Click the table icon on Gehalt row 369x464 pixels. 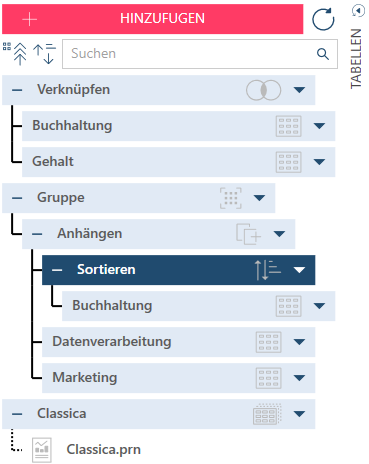click(x=289, y=162)
